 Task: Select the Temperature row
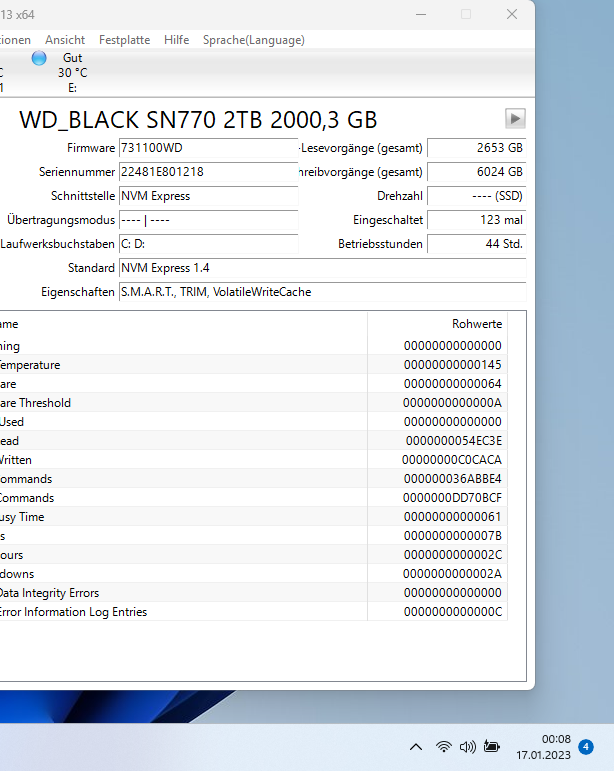click(254, 365)
